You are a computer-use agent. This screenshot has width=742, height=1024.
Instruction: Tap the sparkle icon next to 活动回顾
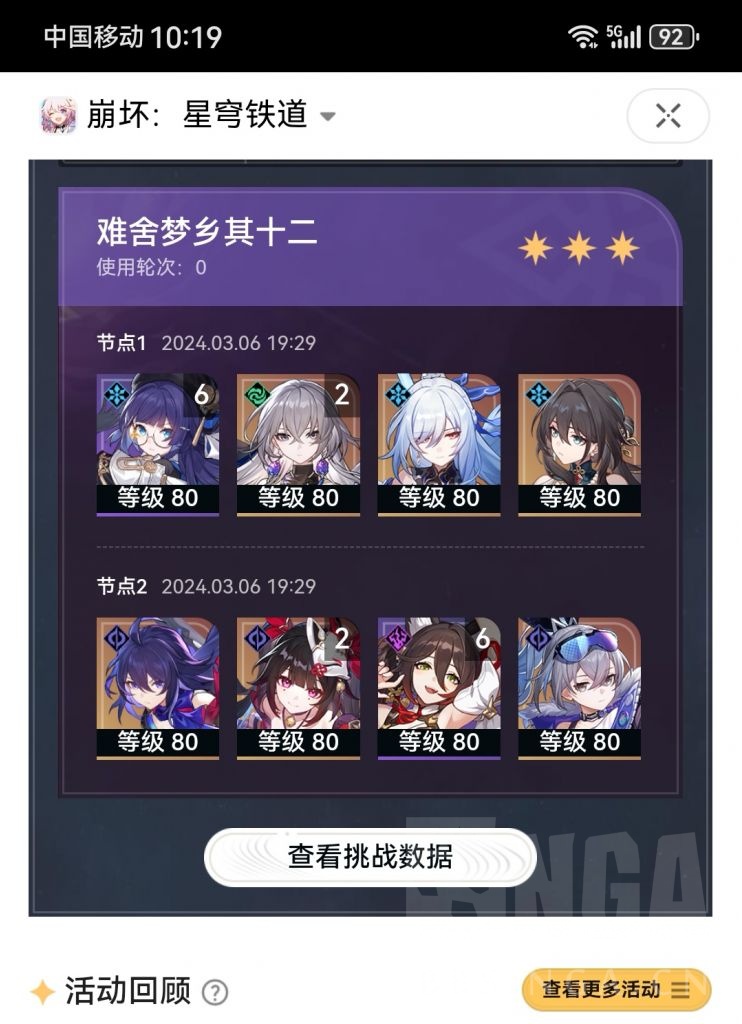coord(43,992)
